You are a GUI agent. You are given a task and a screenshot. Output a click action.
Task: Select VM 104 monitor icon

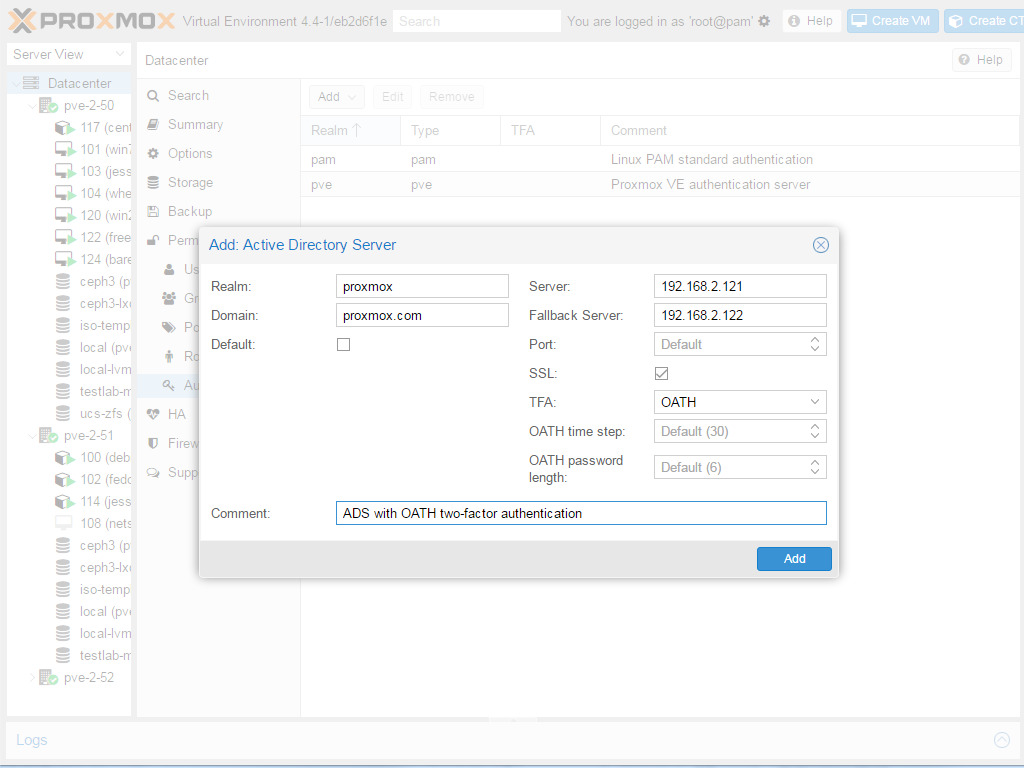(65, 193)
